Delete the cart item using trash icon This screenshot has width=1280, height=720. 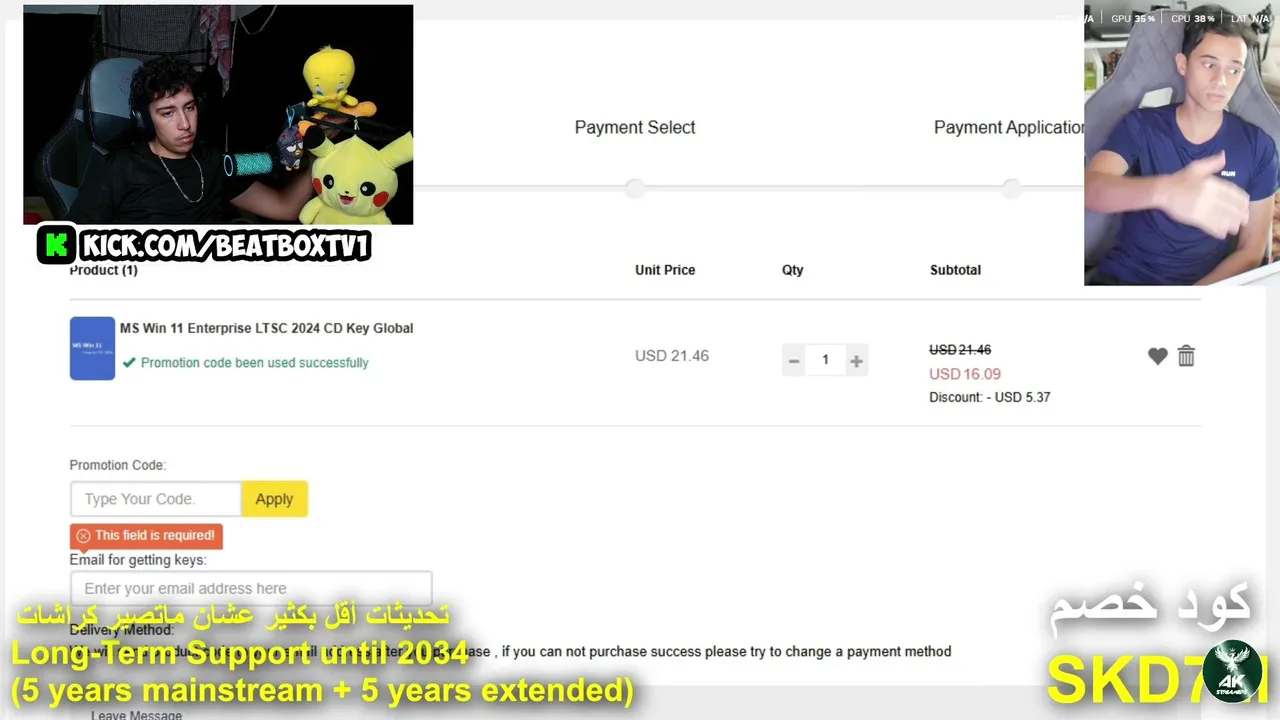click(1186, 356)
